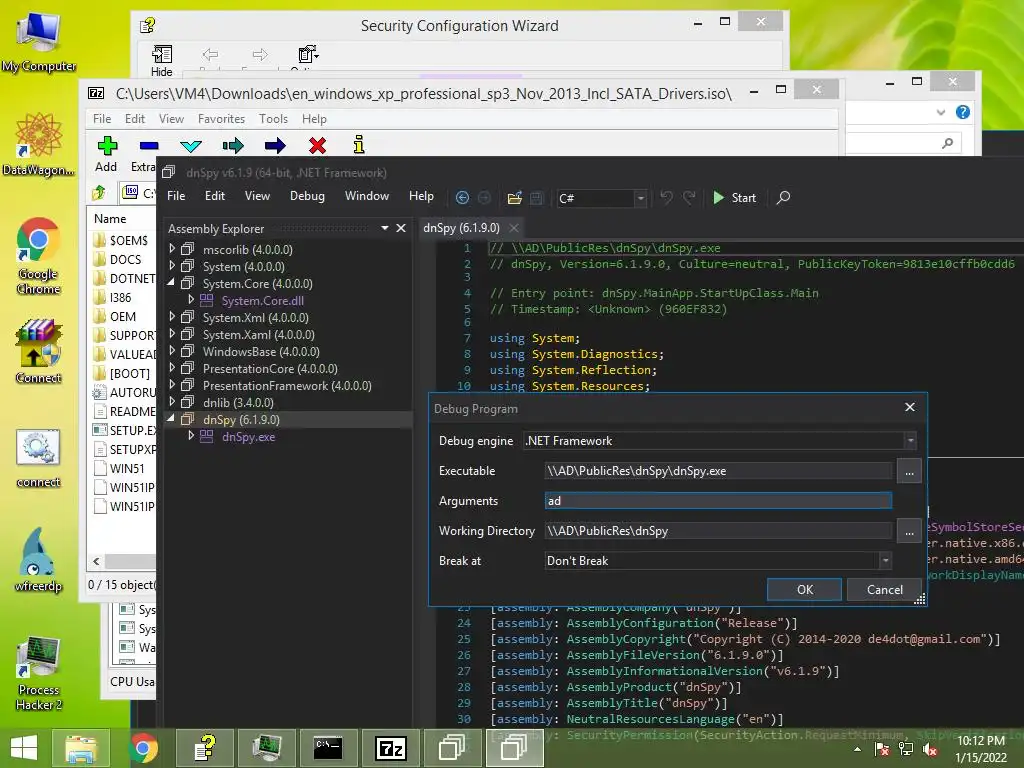
Task: Expand mscorlib (4.0.0.0) tree node
Action: (172, 249)
